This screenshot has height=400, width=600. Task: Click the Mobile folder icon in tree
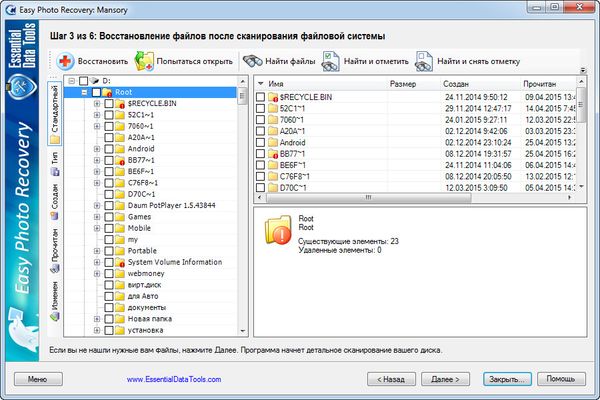(x=120, y=228)
